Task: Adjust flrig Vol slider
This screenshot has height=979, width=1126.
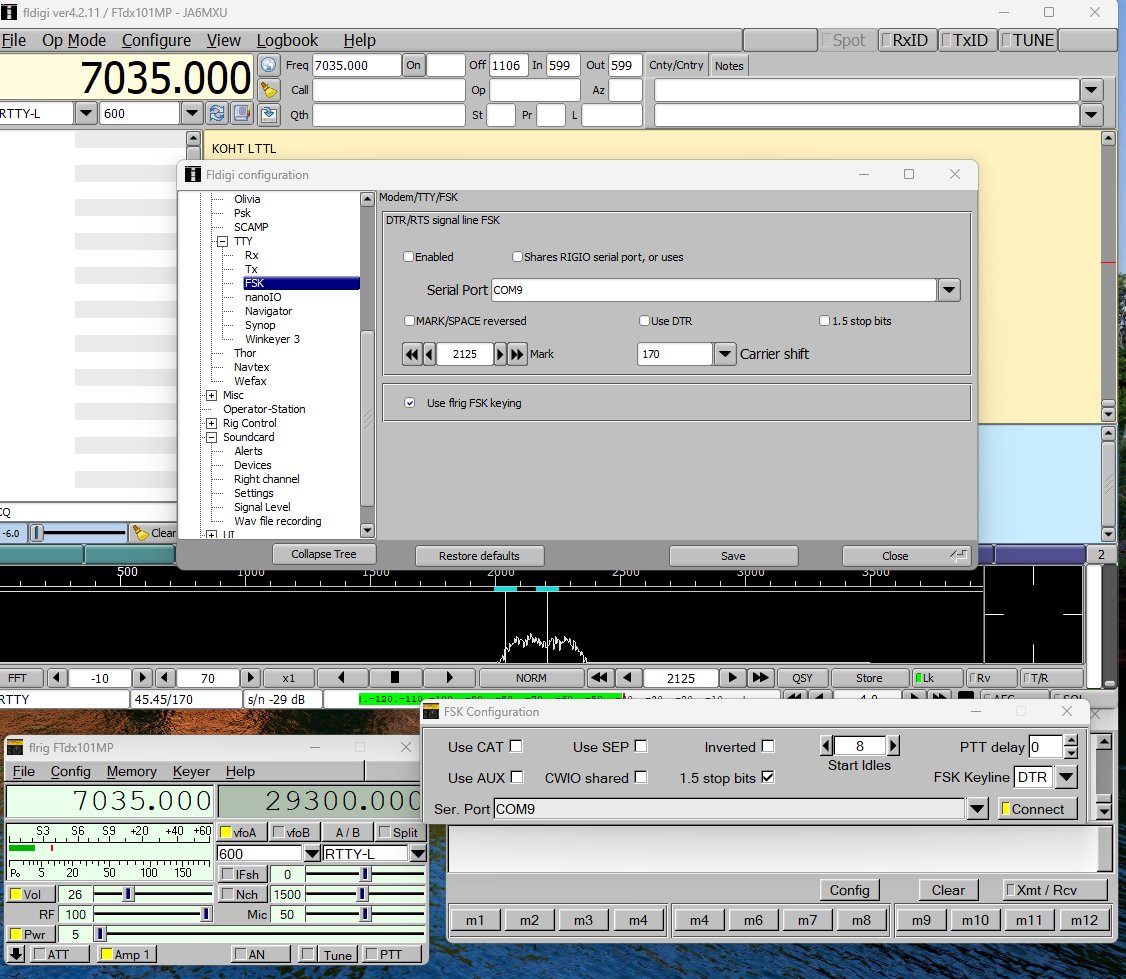Action: click(x=152, y=894)
